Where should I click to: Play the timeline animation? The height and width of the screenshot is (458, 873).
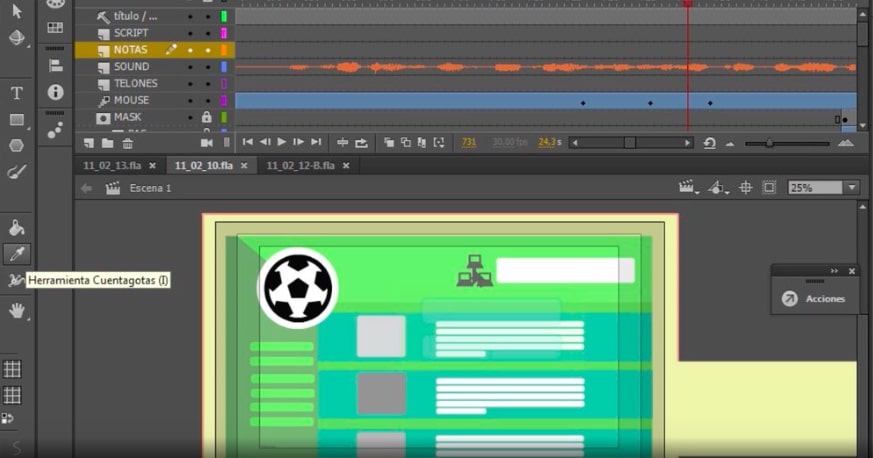coord(282,142)
